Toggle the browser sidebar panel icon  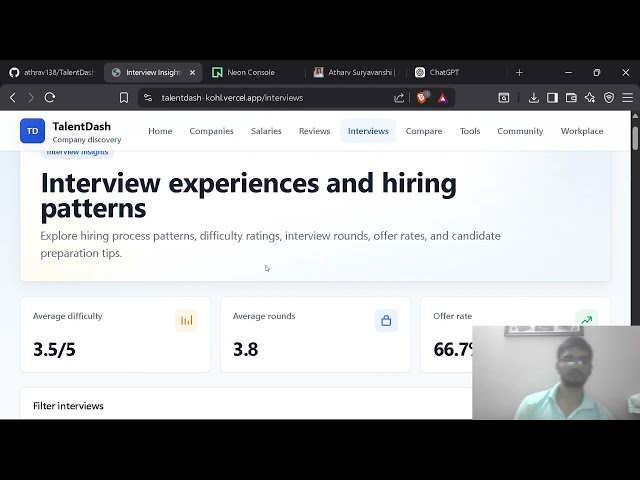[552, 98]
